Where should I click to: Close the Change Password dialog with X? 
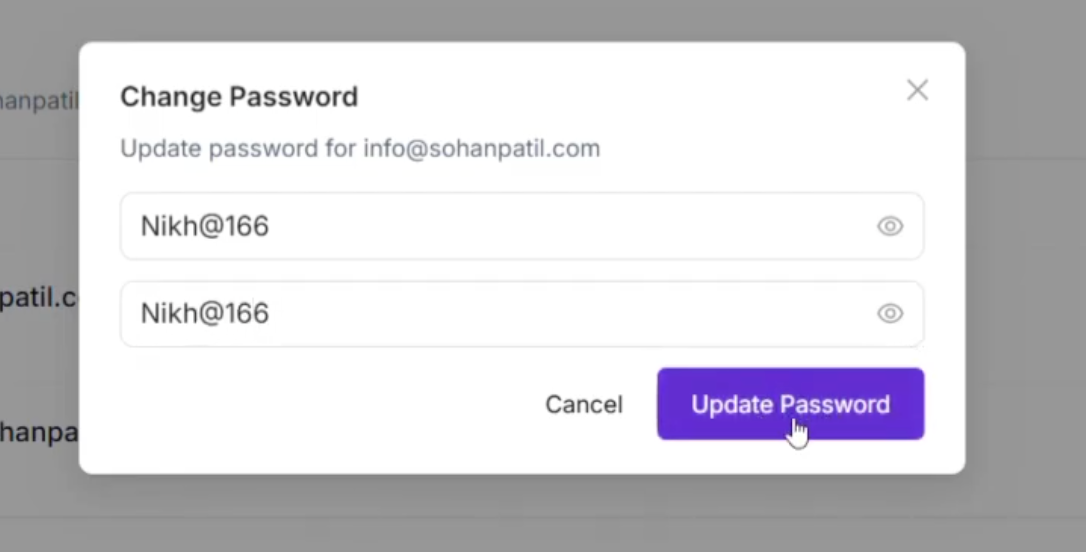click(917, 91)
